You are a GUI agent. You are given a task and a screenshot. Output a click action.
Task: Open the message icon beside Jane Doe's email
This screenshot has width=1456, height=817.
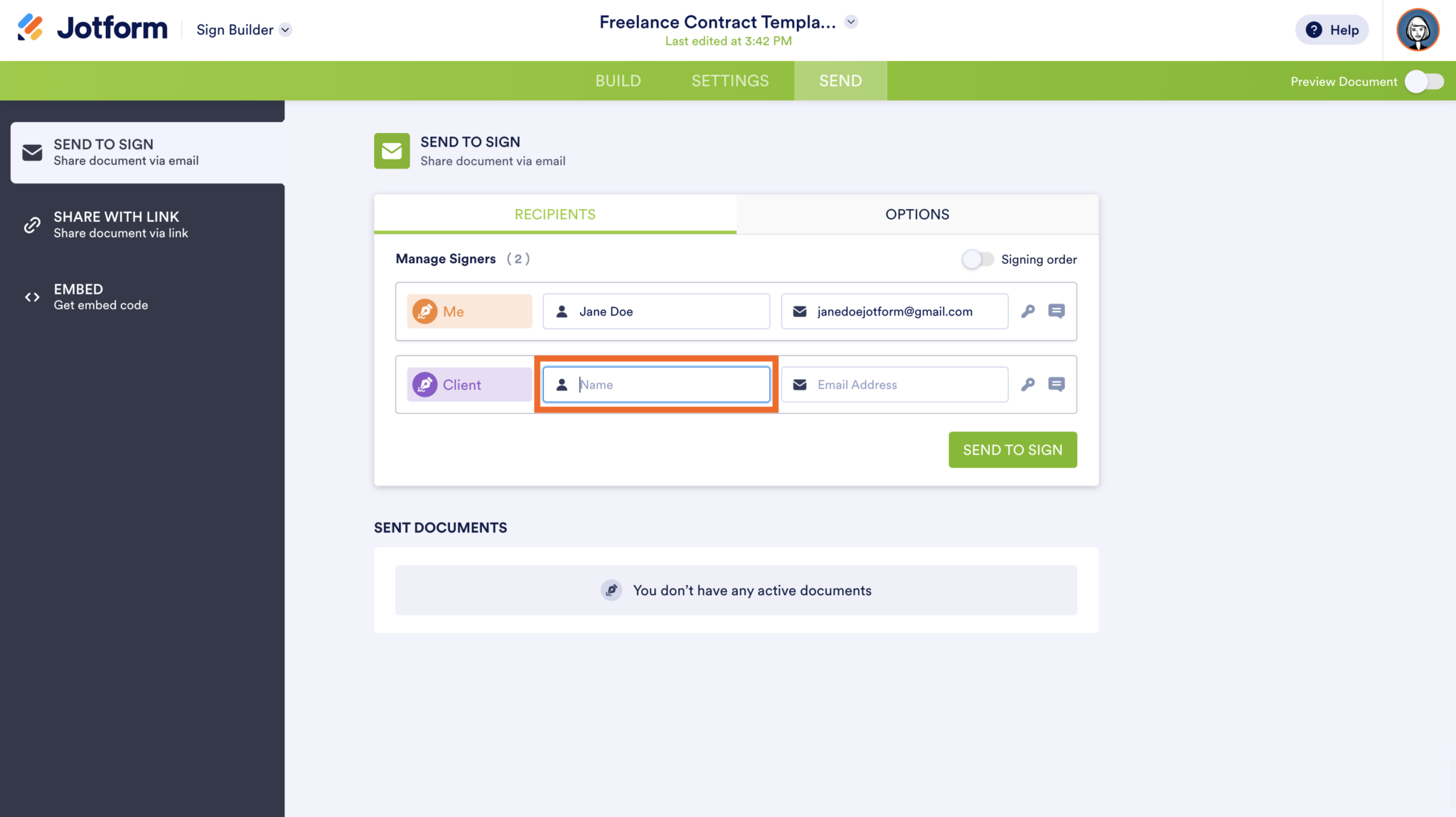pos(1057,311)
